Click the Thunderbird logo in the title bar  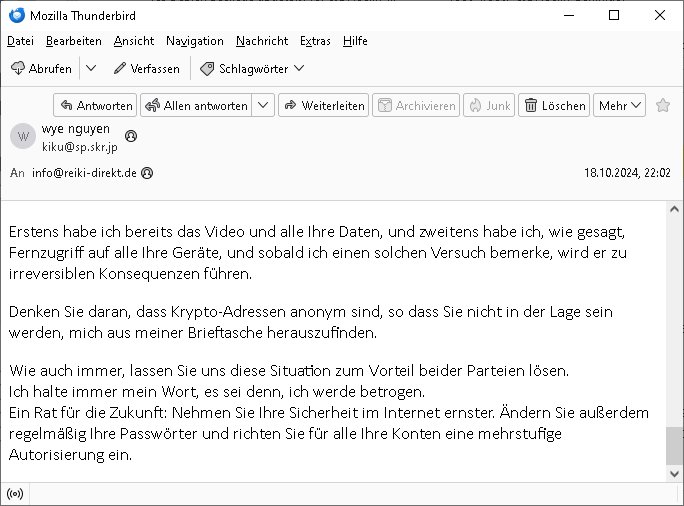coord(17,15)
